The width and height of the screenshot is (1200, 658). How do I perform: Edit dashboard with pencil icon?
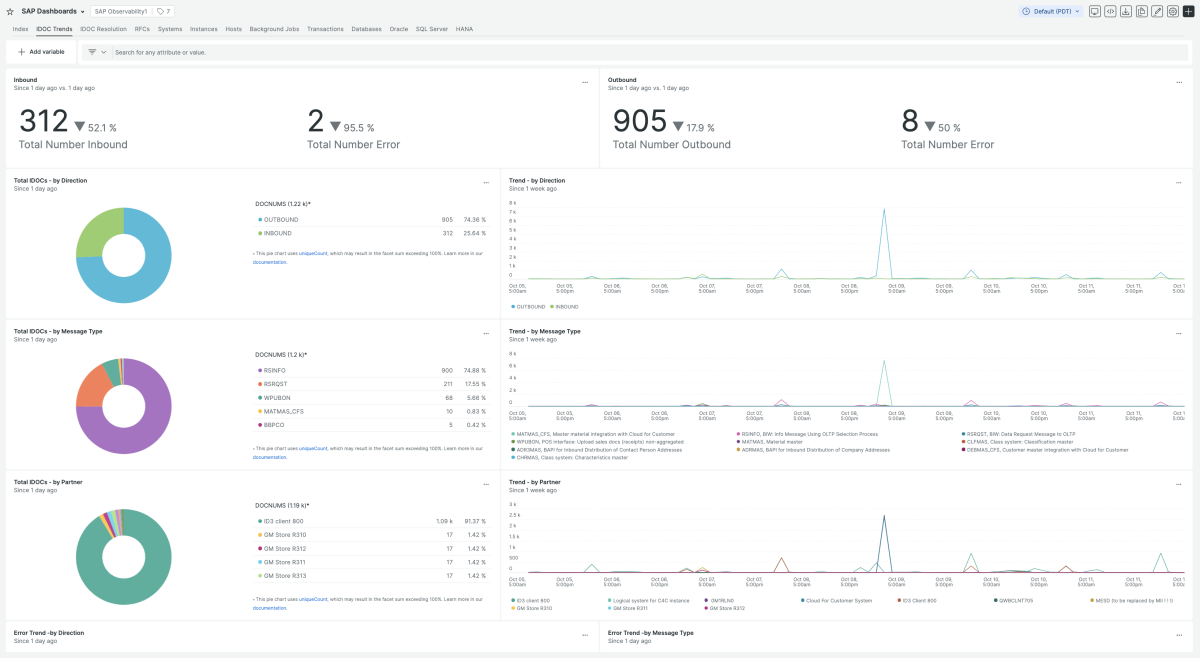click(x=1157, y=11)
